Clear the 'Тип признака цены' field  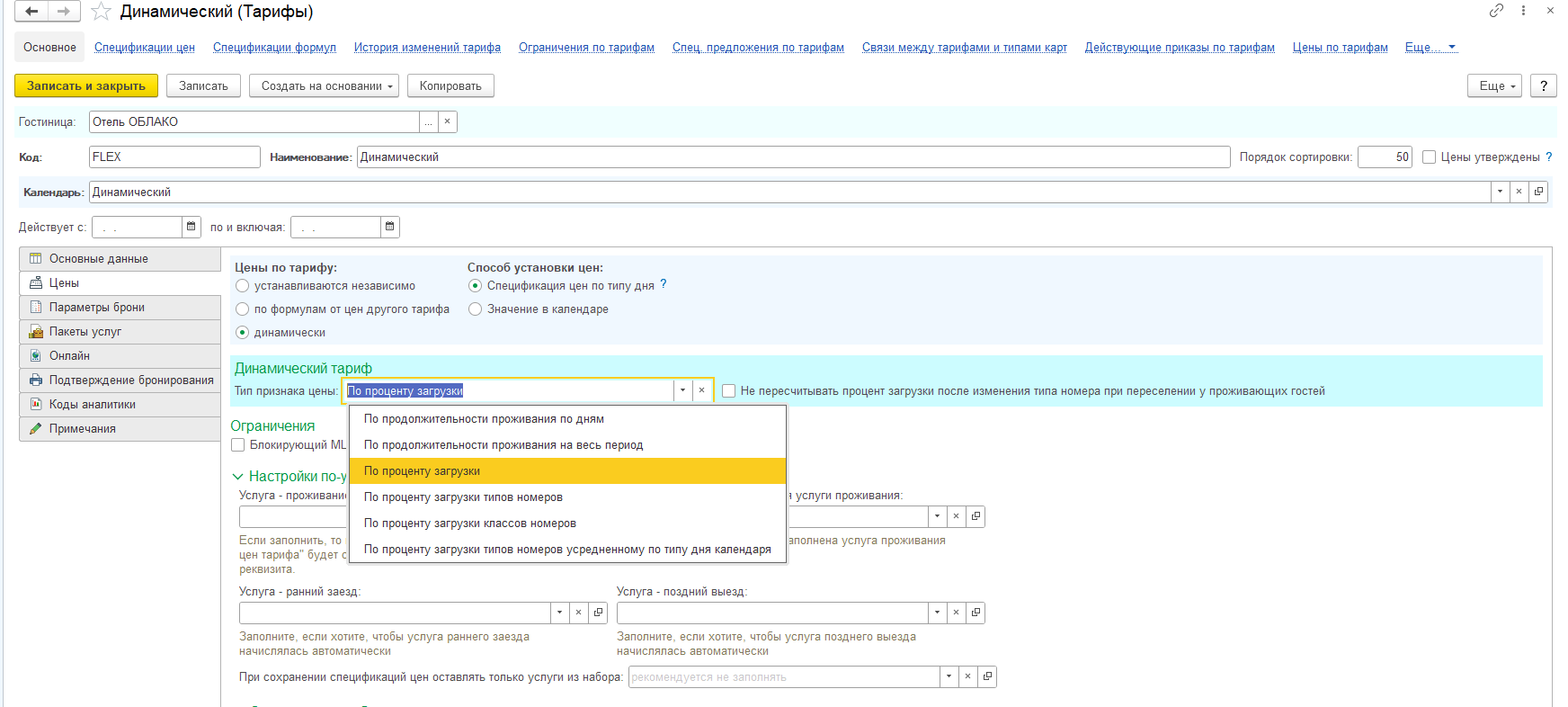tap(701, 390)
